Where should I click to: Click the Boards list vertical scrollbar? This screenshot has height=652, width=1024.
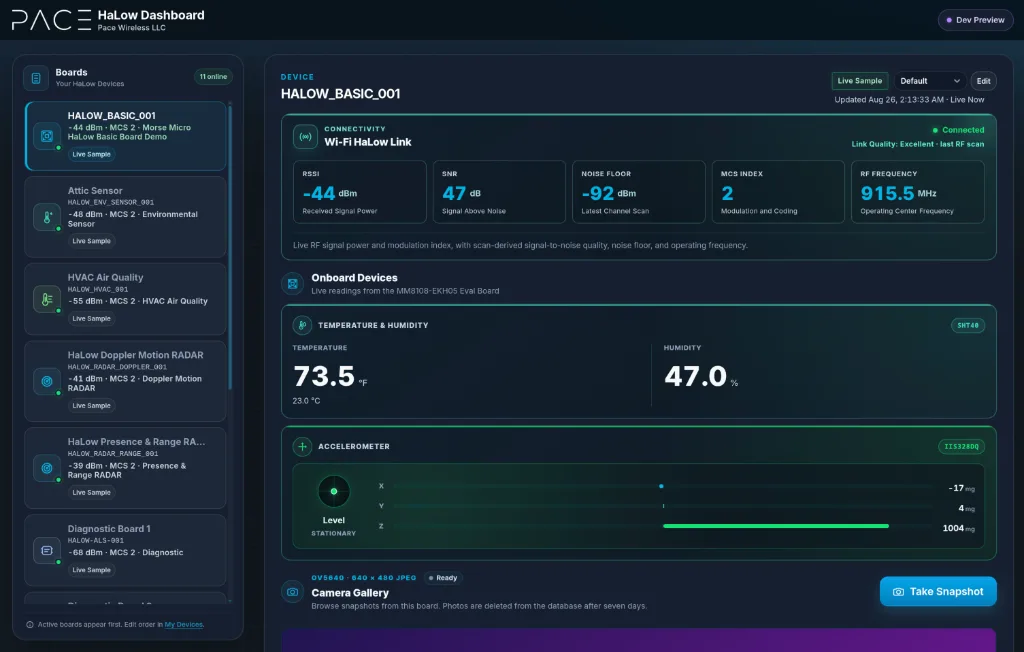point(229,248)
